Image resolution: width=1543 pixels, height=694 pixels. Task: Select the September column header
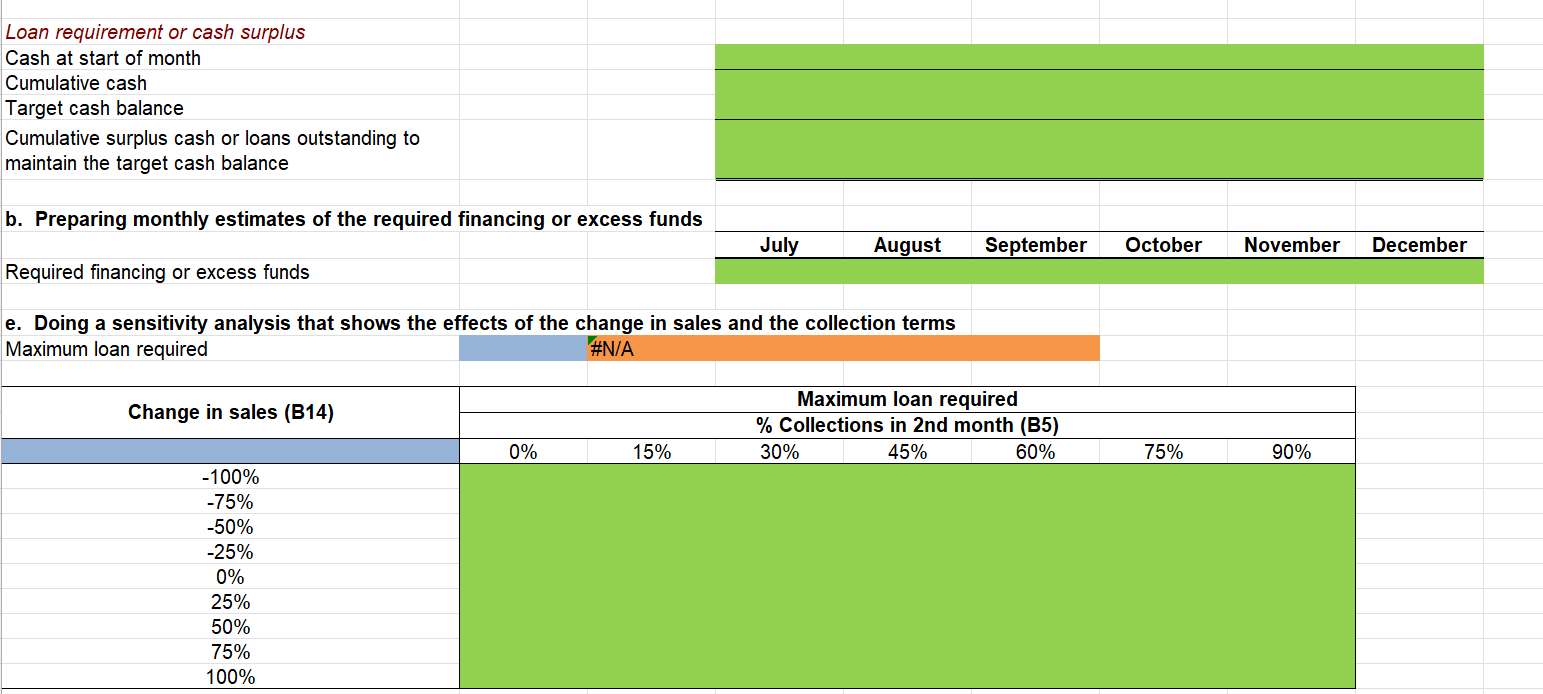coord(1035,245)
